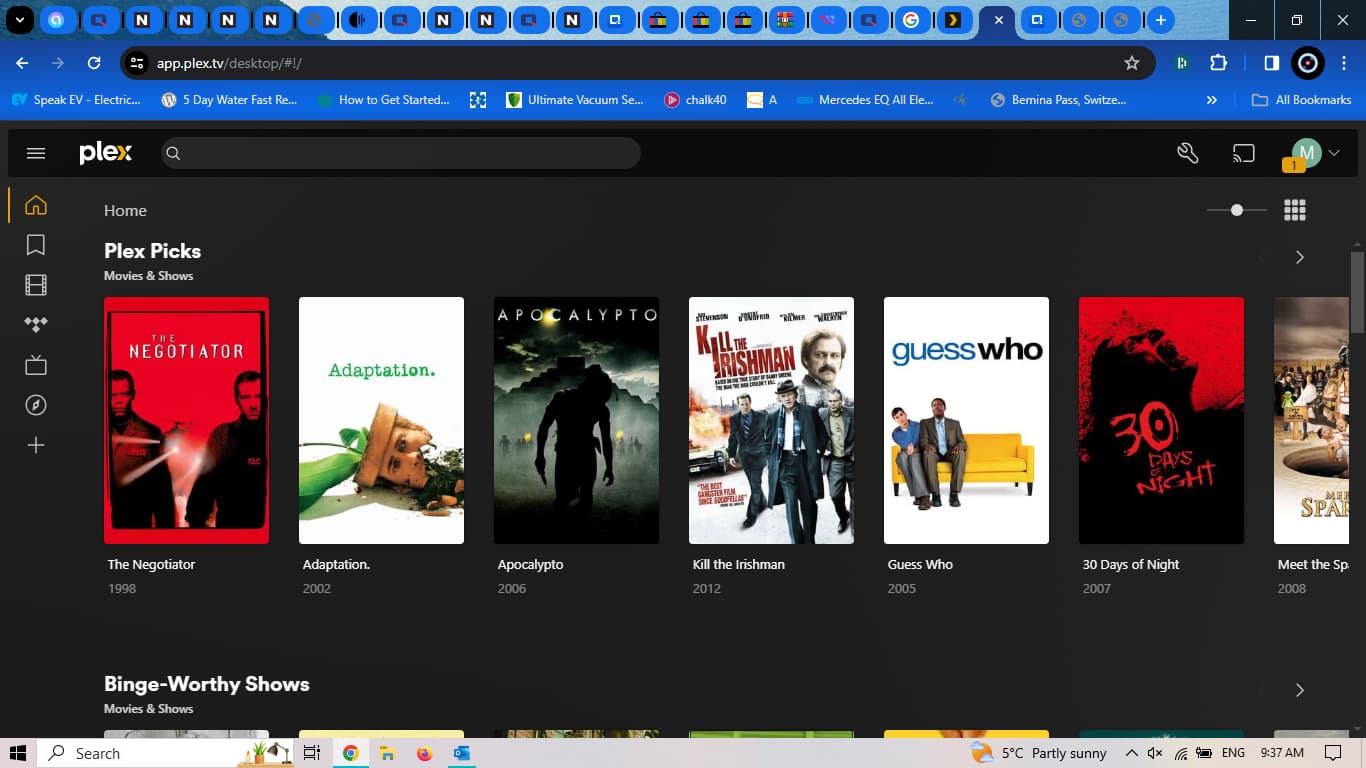Open File Explorer from the taskbar

387,753
